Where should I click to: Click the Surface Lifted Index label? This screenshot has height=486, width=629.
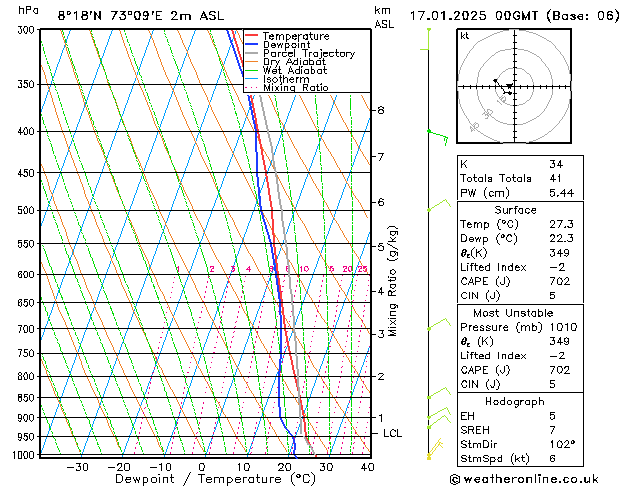pos(493,267)
